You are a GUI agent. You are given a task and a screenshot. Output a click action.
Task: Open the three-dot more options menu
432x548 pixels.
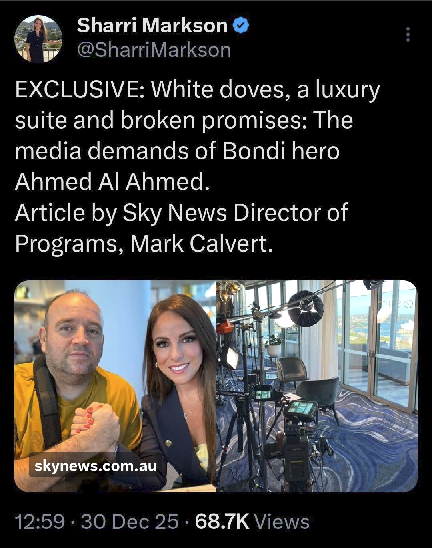tap(408, 35)
